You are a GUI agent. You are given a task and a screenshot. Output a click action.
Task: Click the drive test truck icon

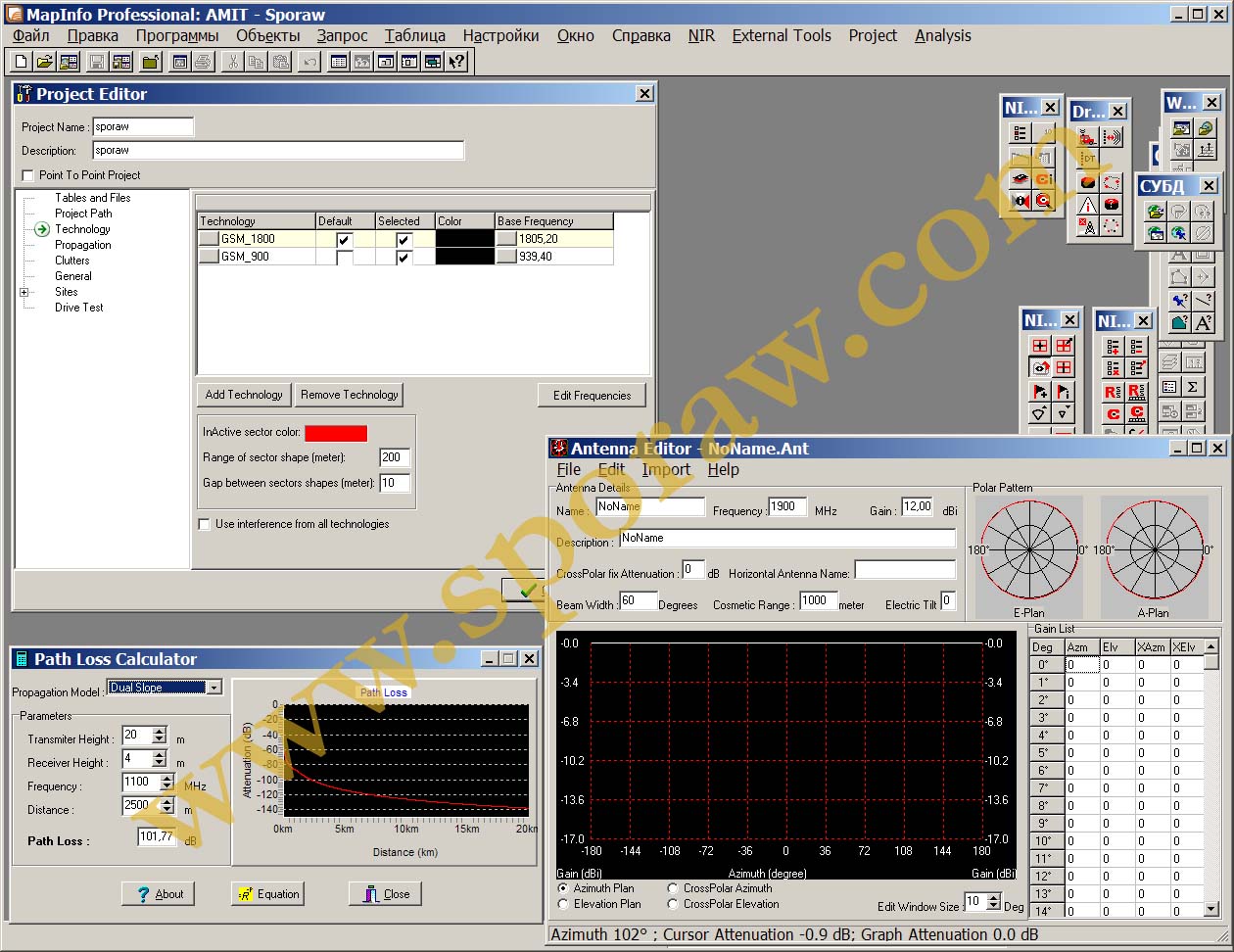(1087, 137)
